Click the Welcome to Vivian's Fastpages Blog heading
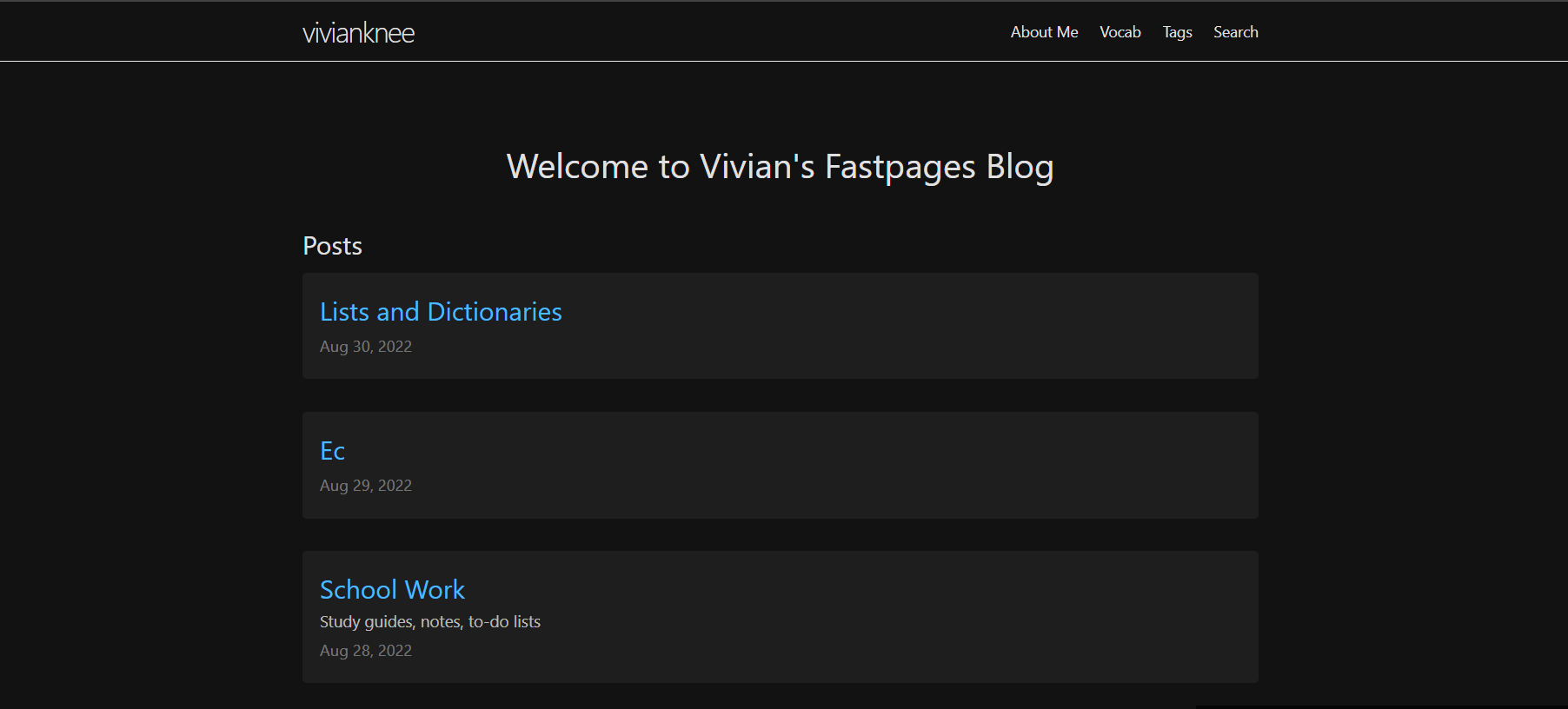 pos(781,166)
